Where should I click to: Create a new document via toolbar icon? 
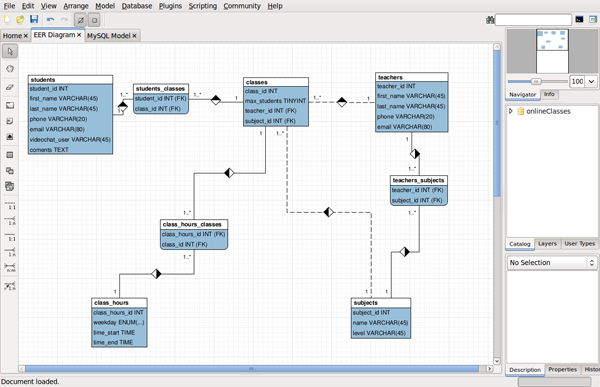point(7,20)
